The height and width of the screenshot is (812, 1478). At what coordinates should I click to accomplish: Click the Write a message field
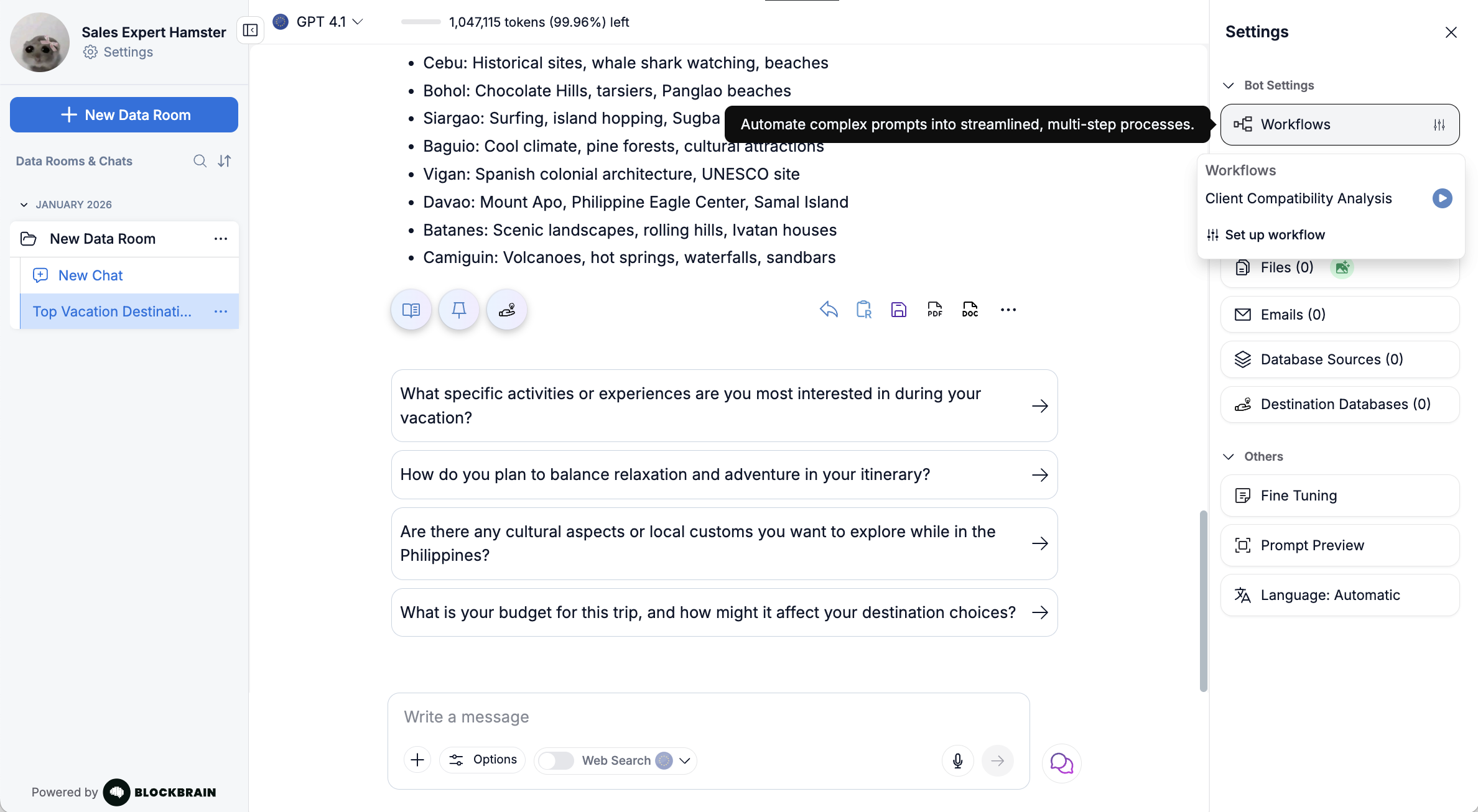tap(708, 717)
